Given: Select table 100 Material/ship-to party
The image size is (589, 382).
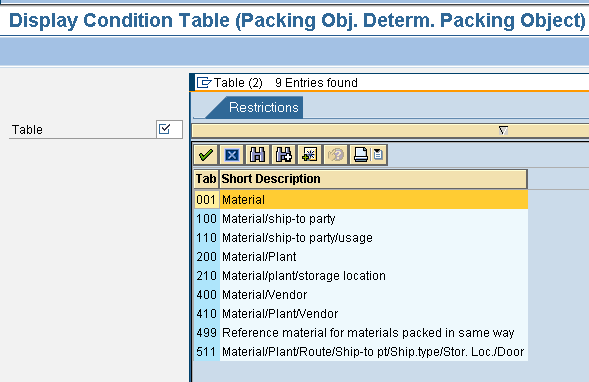Looking at the screenshot, I should (361, 219).
